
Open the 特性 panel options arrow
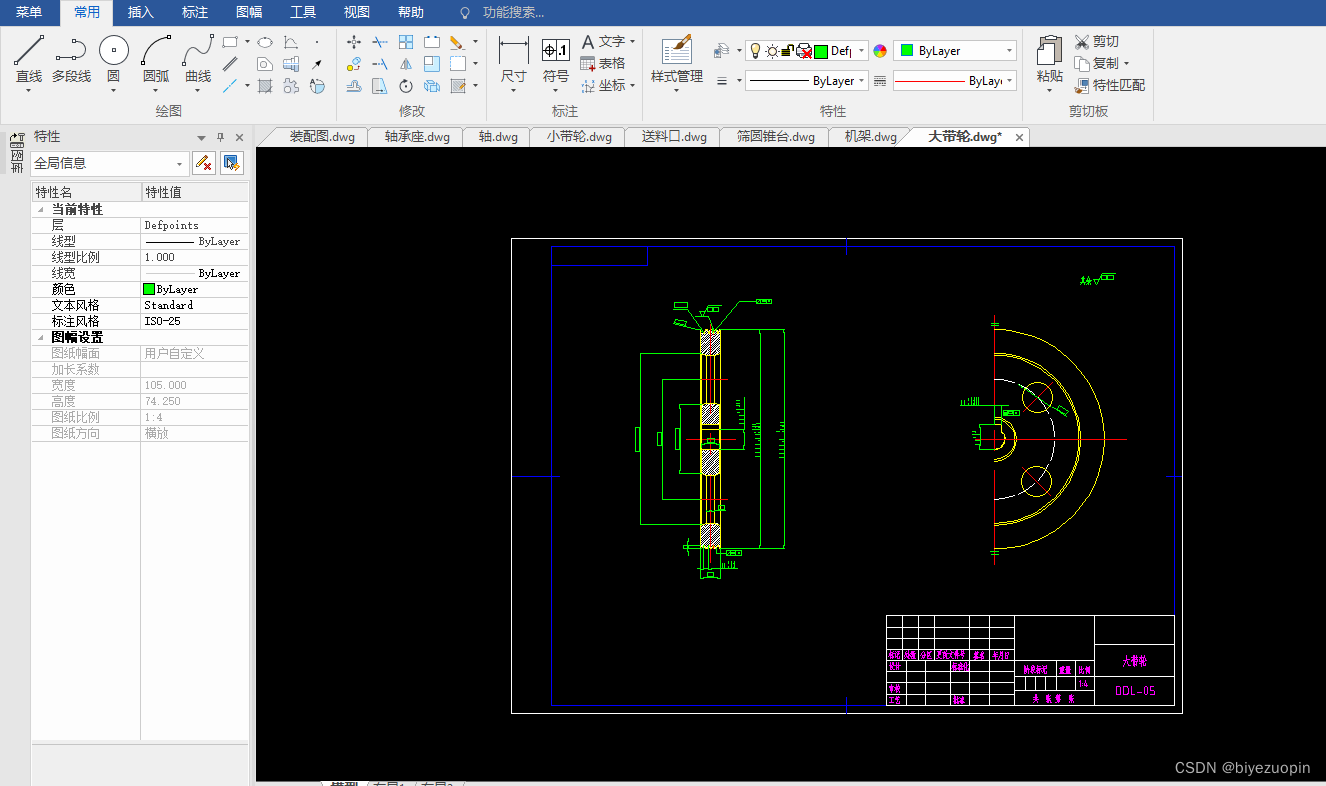coord(201,137)
